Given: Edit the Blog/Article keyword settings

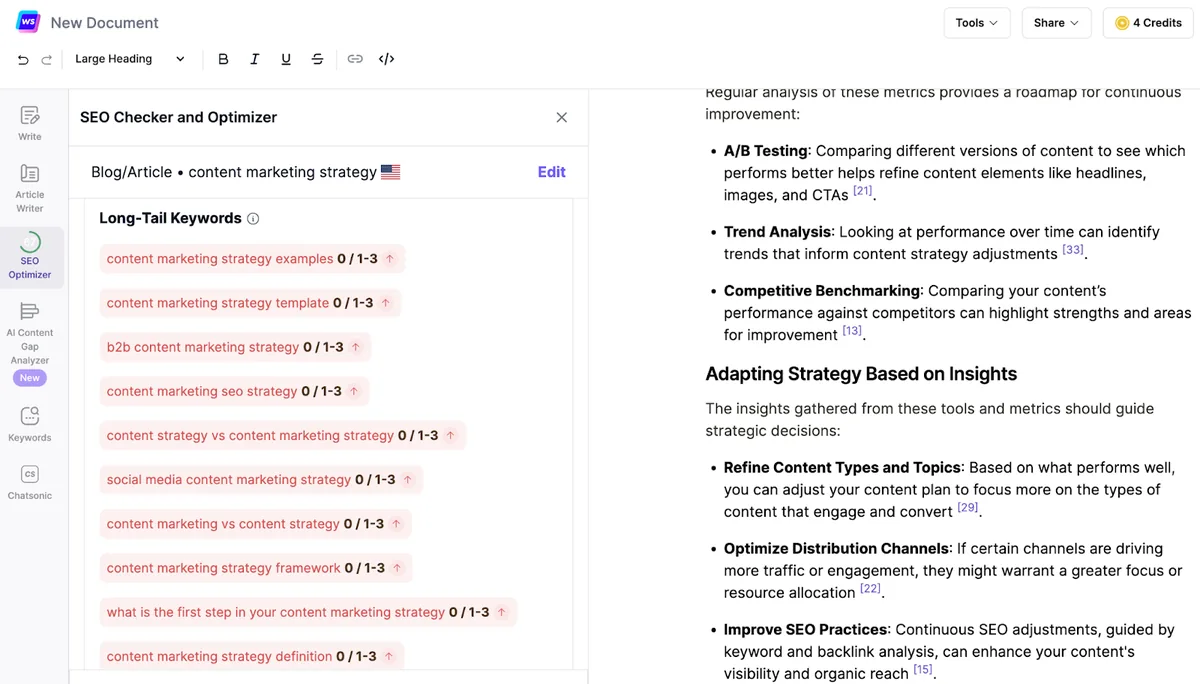Looking at the screenshot, I should tap(552, 172).
